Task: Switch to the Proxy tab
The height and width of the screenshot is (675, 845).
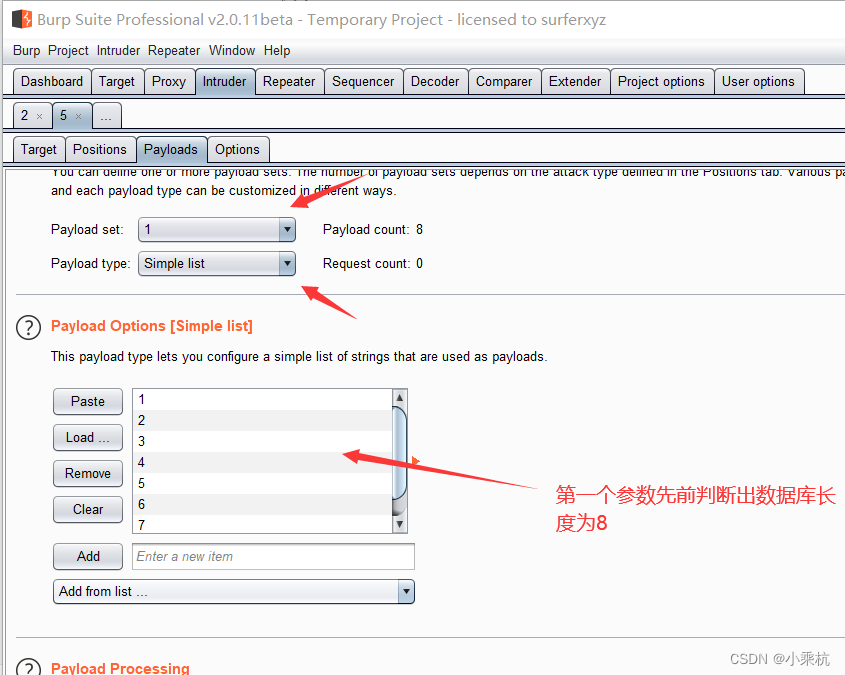Action: pyautogui.click(x=169, y=81)
